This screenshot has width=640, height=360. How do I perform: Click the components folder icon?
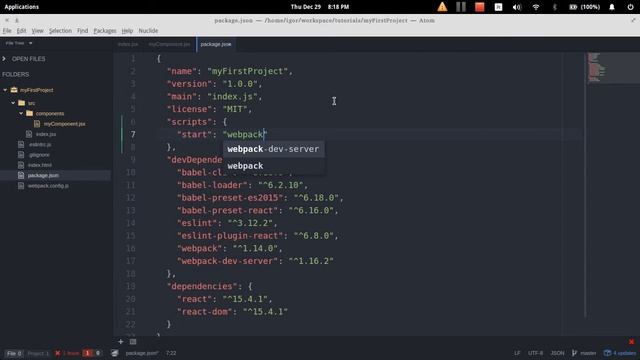[29, 113]
